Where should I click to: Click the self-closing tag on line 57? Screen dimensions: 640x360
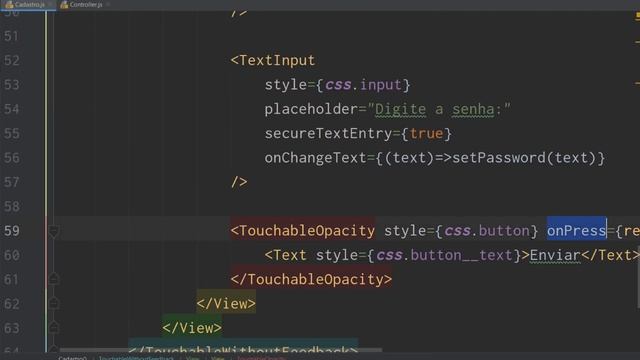point(239,182)
